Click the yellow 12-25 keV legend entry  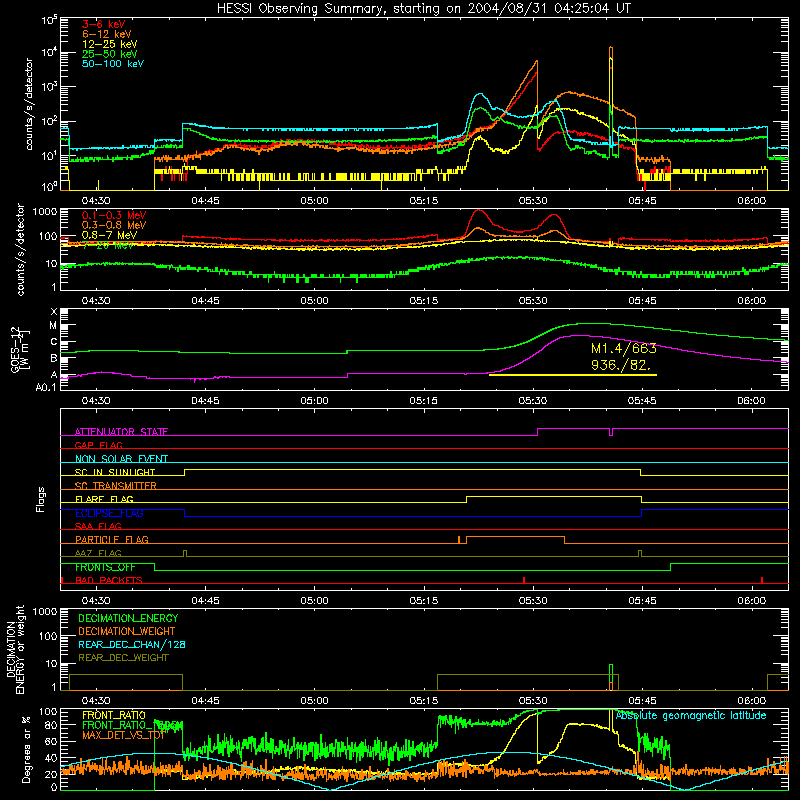[110, 44]
